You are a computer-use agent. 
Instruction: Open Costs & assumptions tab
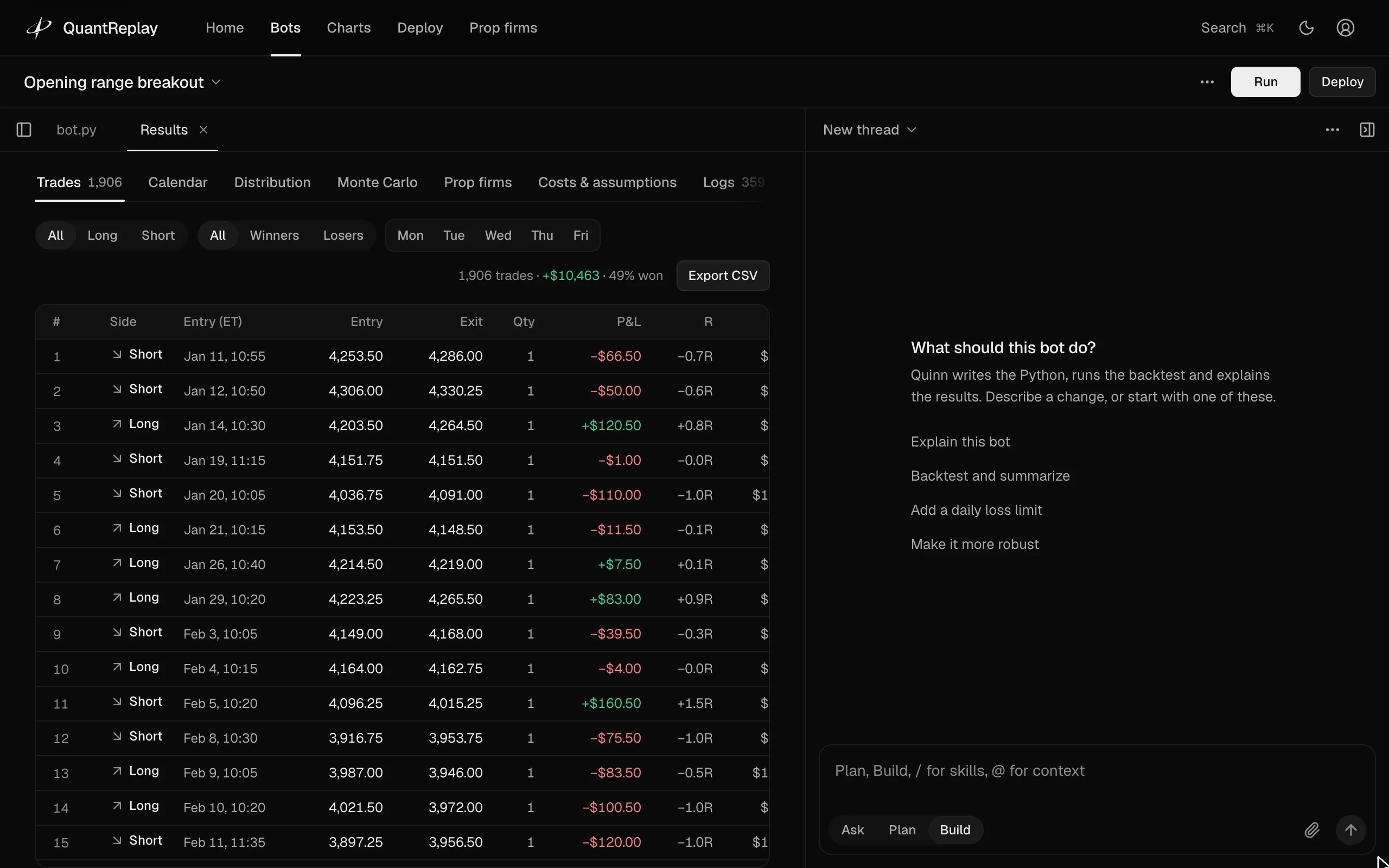pos(607,183)
